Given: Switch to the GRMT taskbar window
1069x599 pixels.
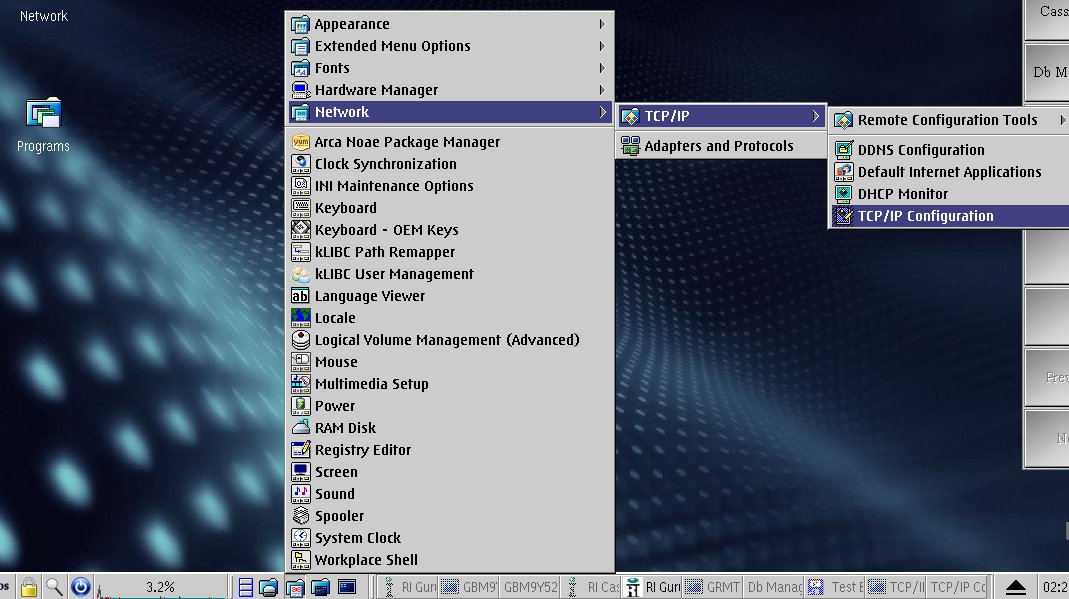Looking at the screenshot, I should (x=713, y=587).
